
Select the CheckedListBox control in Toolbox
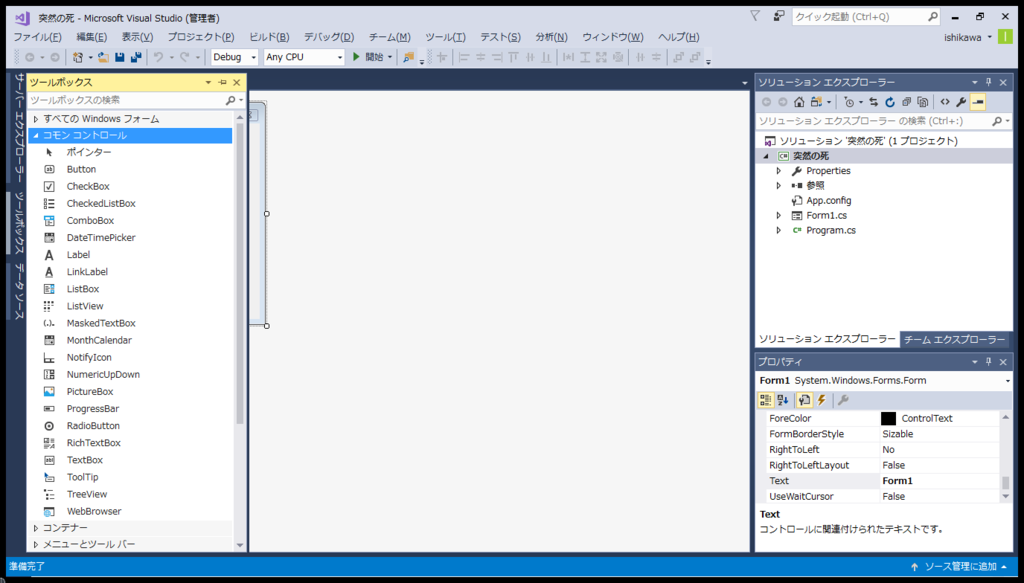[101, 203]
